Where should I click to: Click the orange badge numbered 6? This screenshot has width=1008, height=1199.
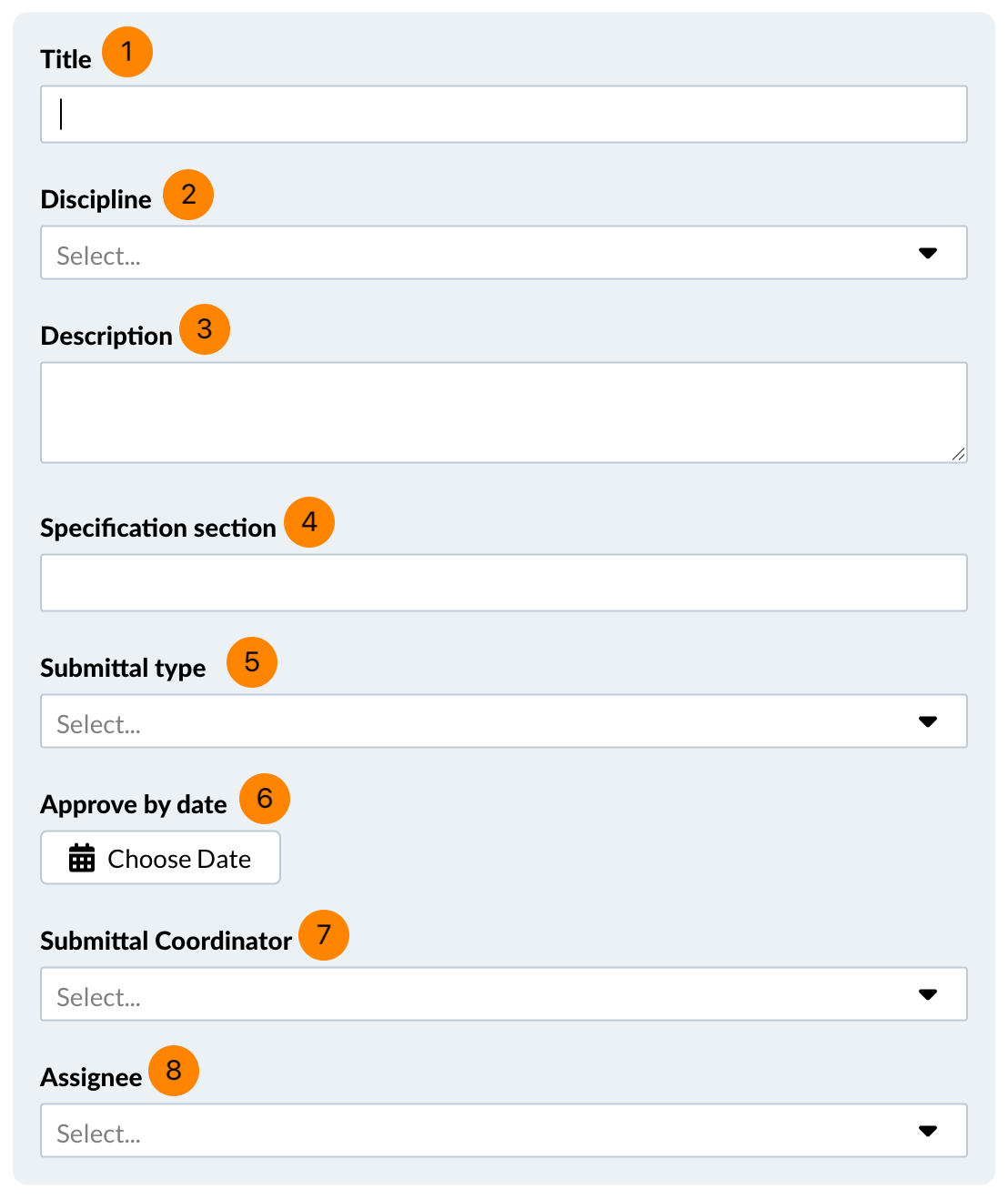[265, 799]
